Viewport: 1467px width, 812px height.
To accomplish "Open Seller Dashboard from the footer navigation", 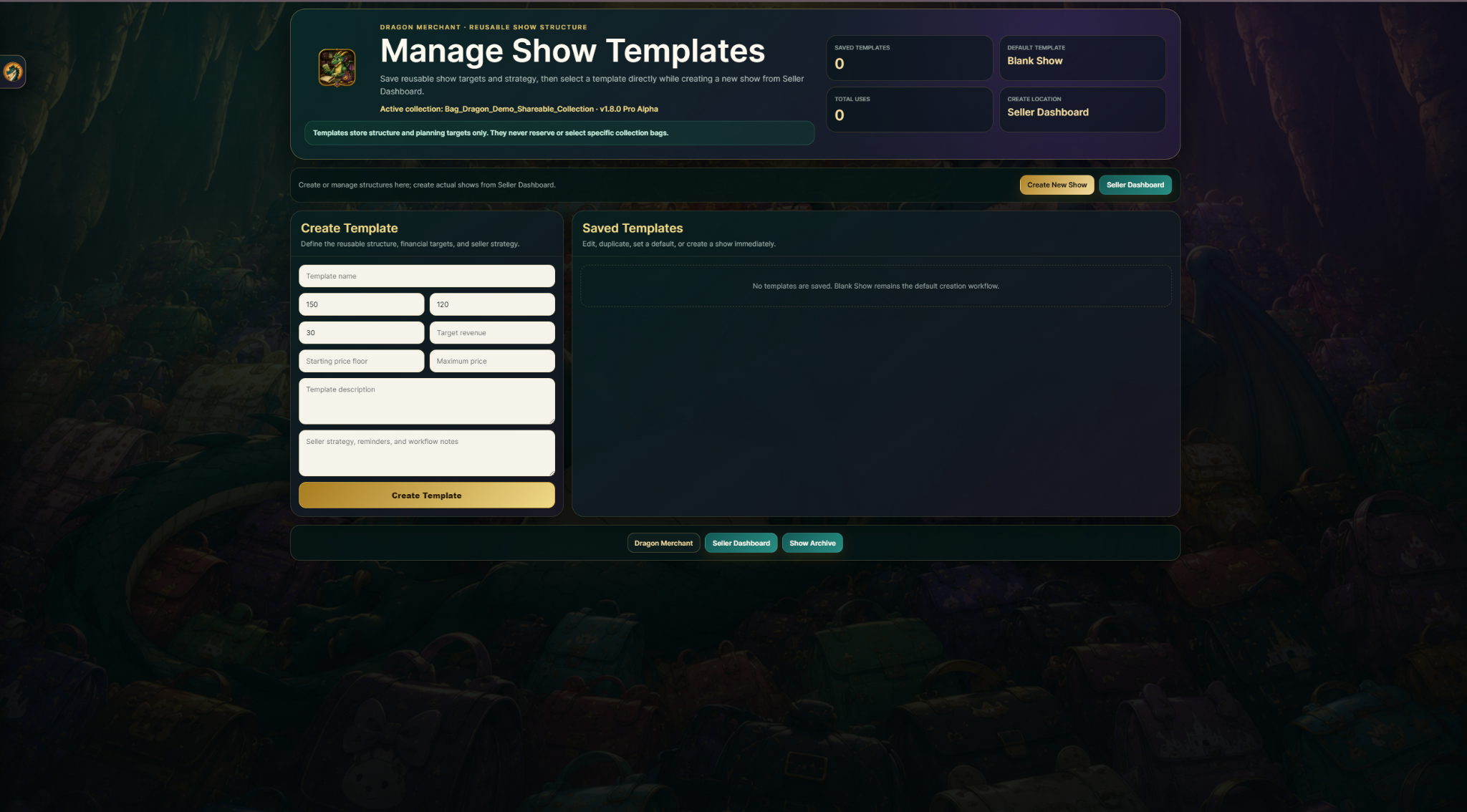I will [x=741, y=543].
